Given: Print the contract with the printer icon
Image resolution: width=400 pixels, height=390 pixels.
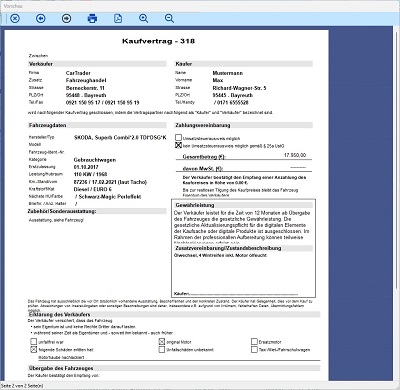Looking at the screenshot, I should [x=92, y=18].
